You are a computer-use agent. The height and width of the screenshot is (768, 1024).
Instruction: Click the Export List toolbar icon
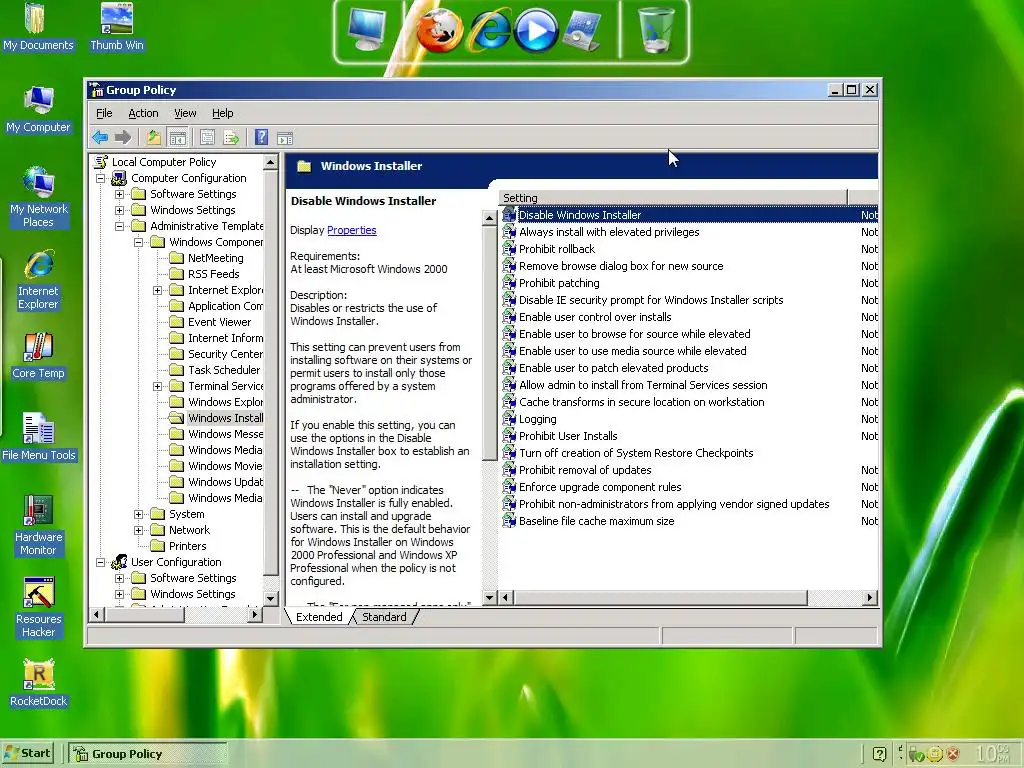pos(231,137)
